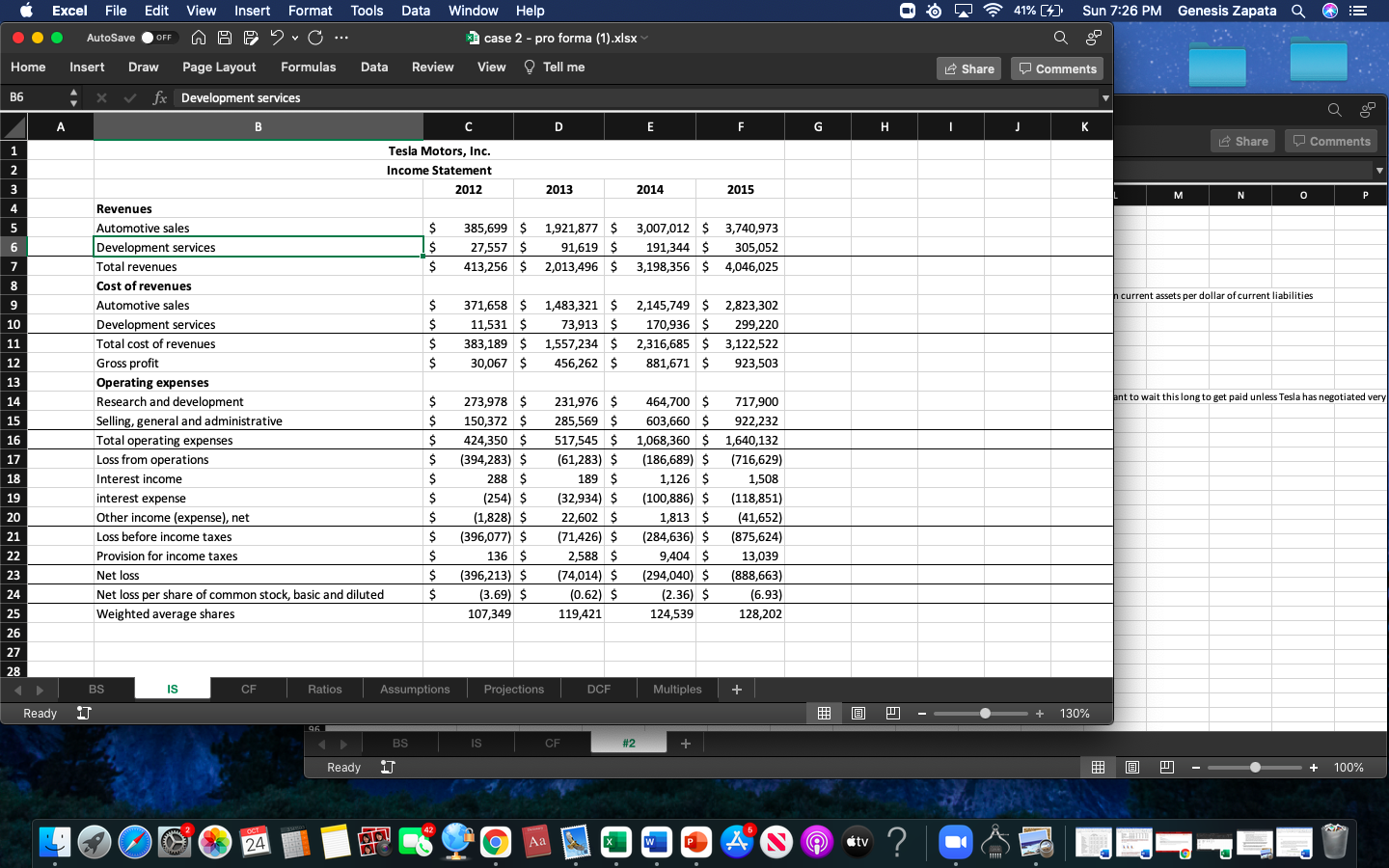1389x868 pixels.
Task: Click the Share button in front window
Action: click(968, 68)
